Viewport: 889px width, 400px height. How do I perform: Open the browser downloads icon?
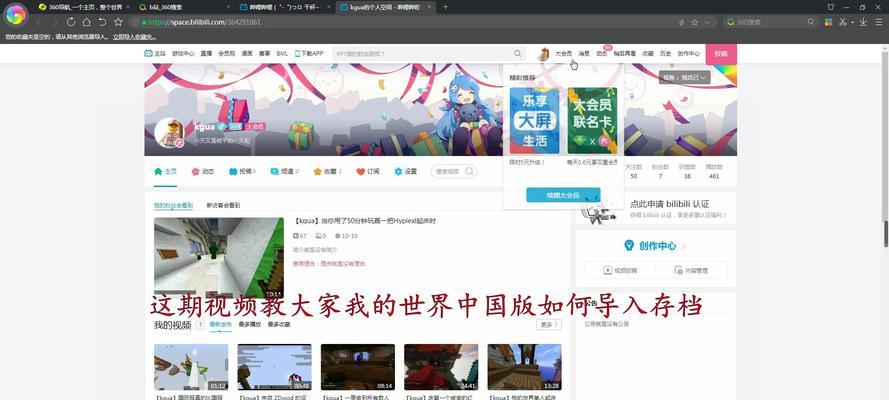863,22
